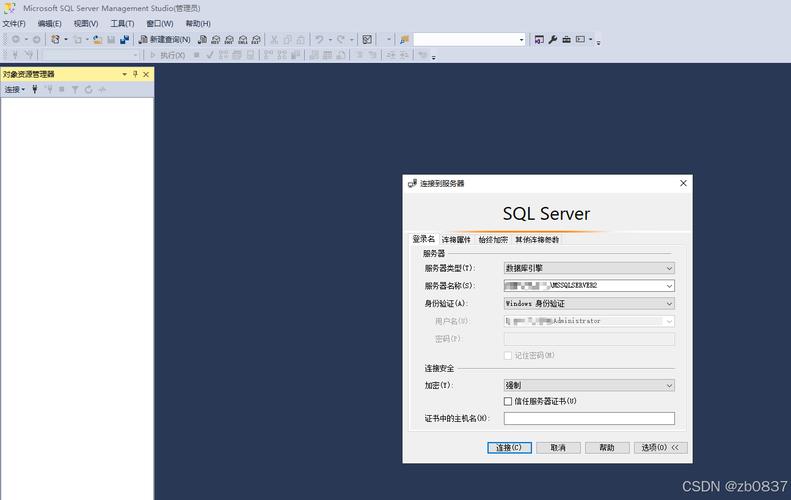Click the MDX query icon in the toolbar
791x500 pixels.
pyautogui.click(x=216, y=39)
